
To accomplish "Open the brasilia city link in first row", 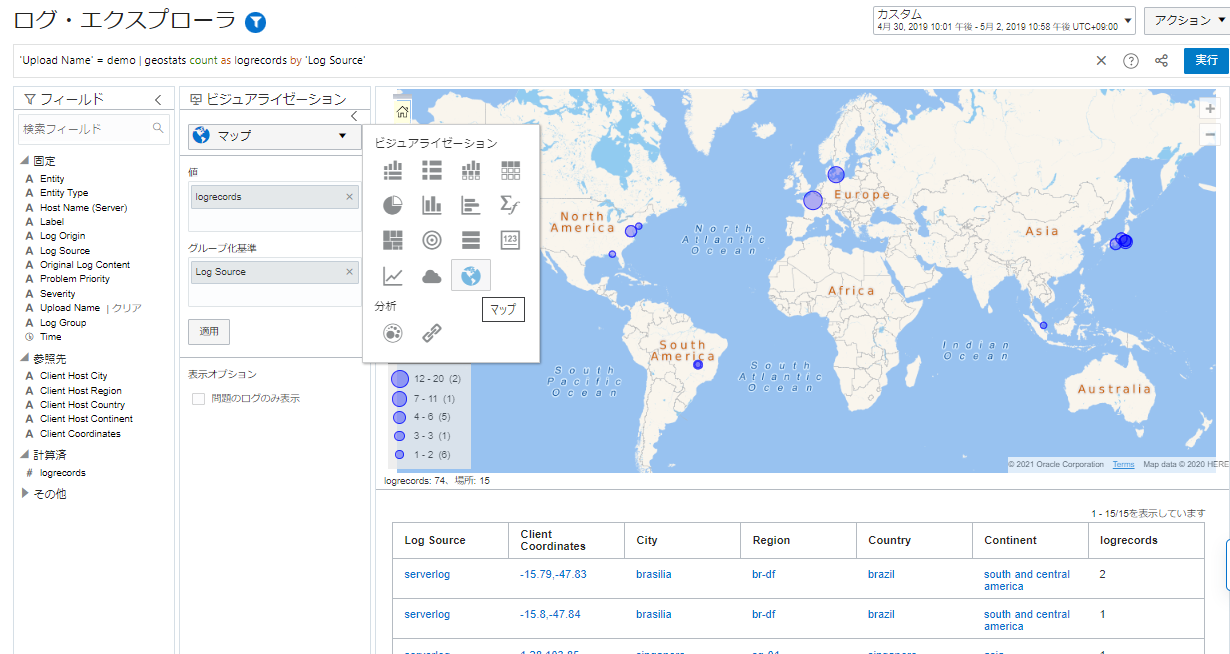I will click(x=654, y=574).
